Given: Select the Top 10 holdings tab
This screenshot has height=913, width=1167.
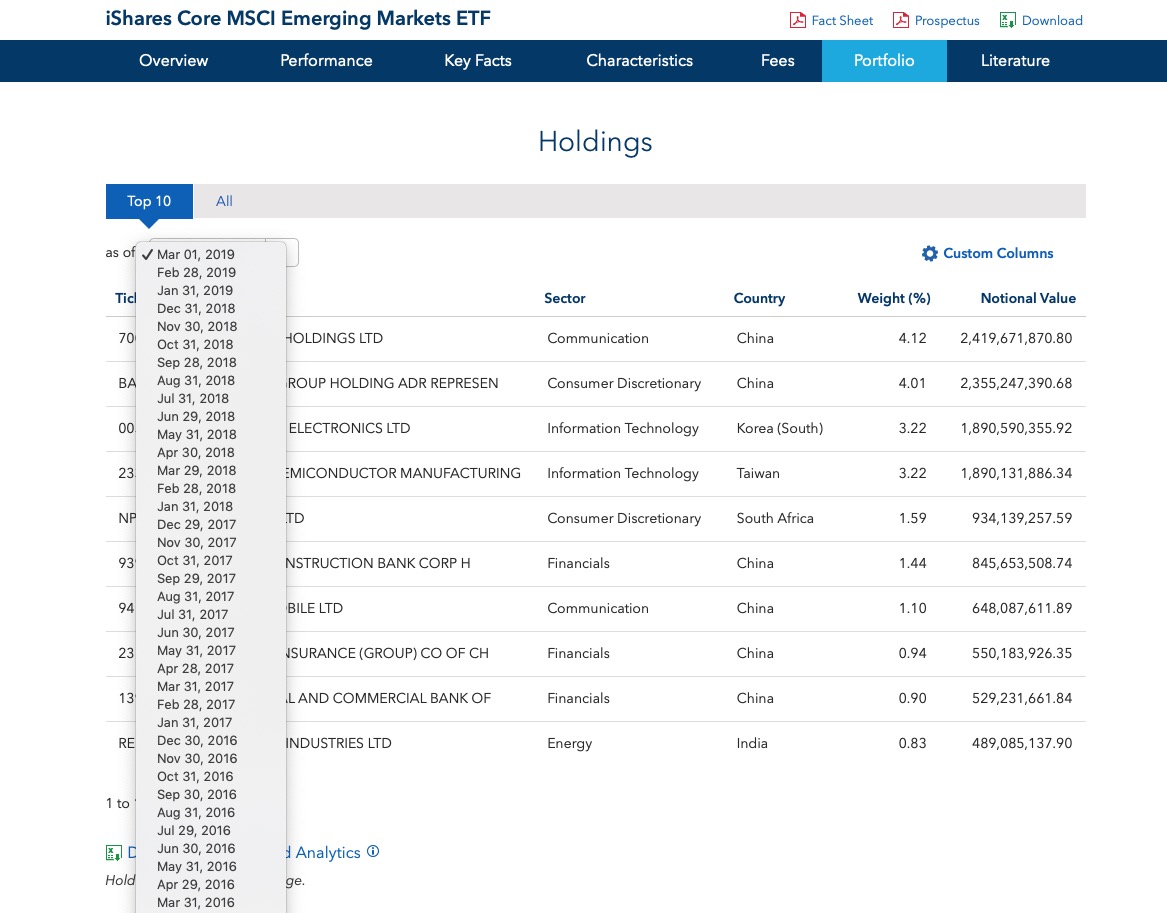Looking at the screenshot, I should point(149,201).
